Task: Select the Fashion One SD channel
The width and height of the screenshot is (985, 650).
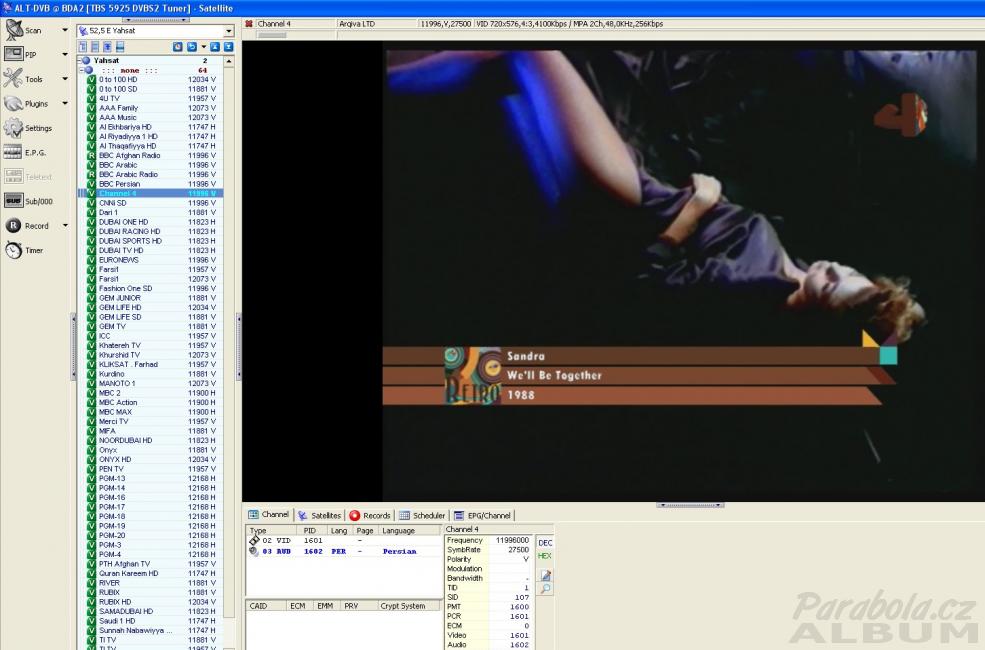Action: pyautogui.click(x=151, y=288)
